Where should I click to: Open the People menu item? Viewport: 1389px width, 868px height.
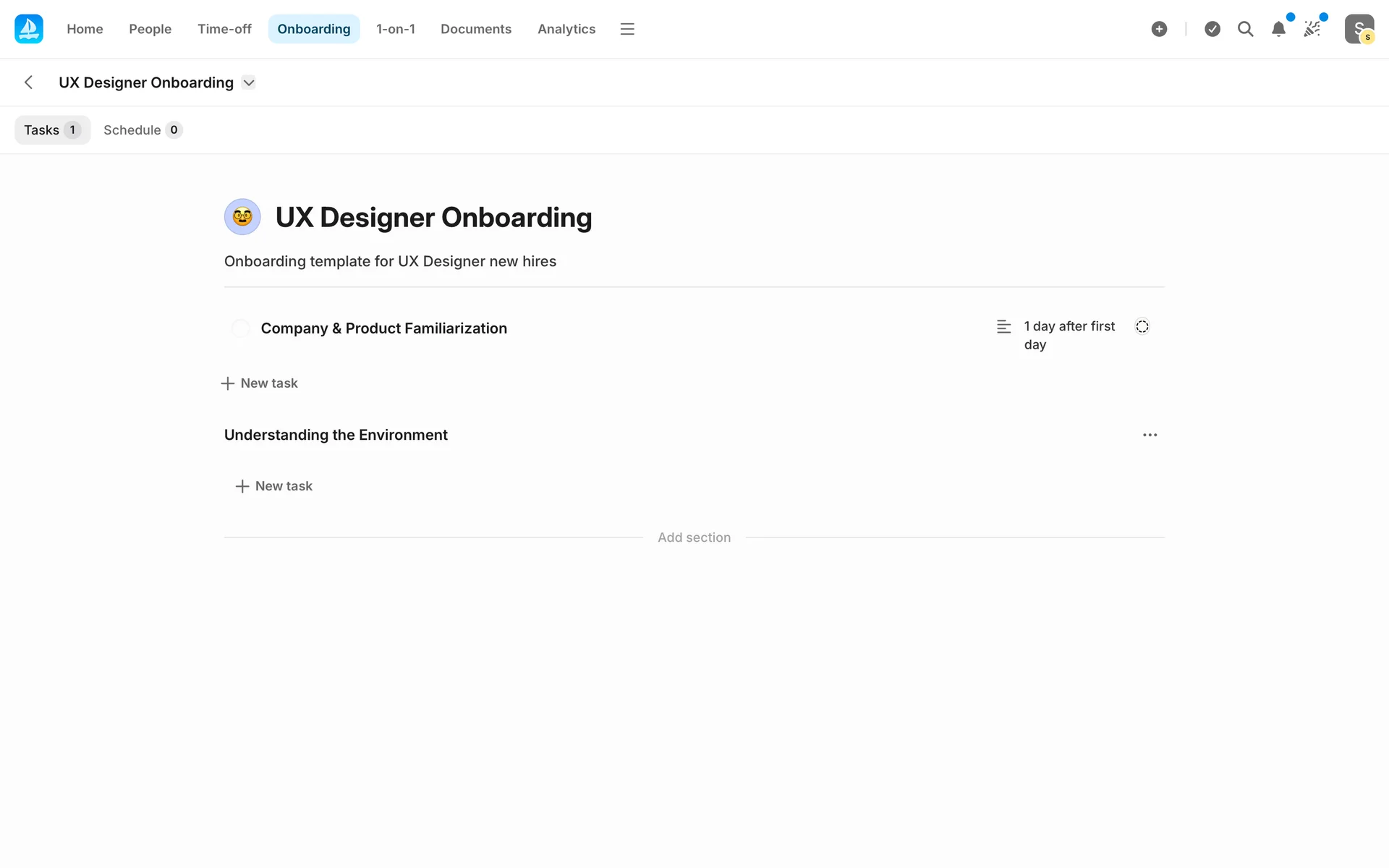150,29
